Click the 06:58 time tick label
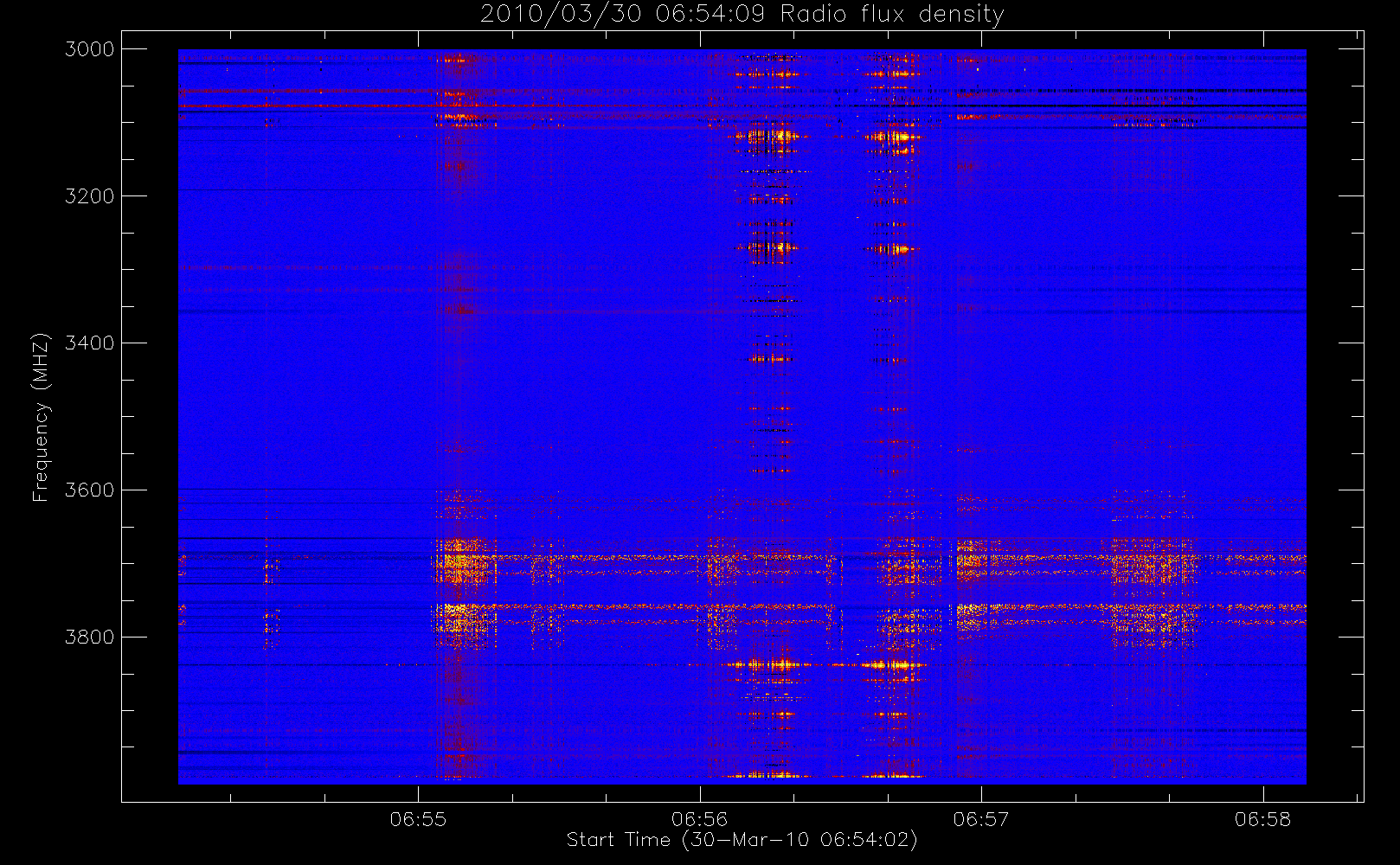The height and width of the screenshot is (865, 1400). [x=1262, y=819]
